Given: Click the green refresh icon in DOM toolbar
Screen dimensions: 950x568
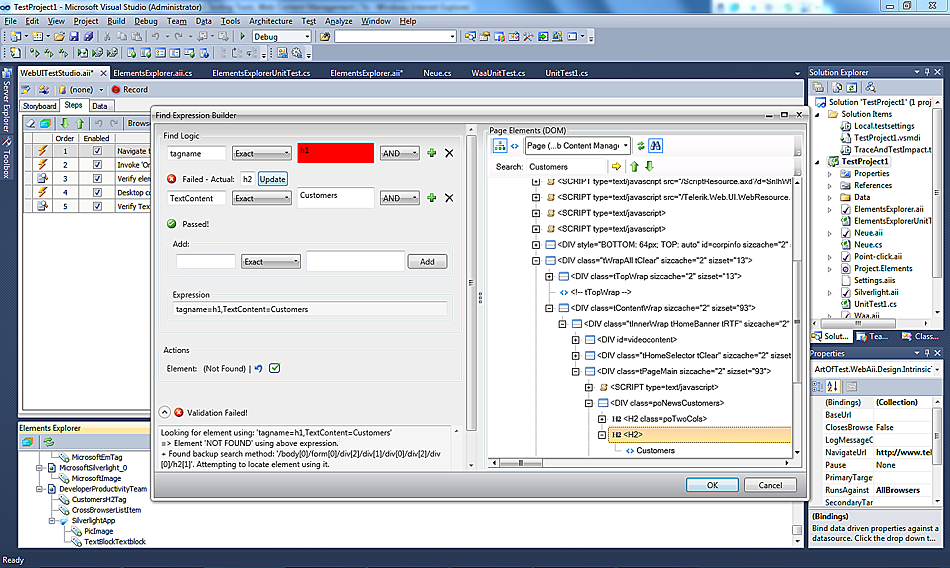Looking at the screenshot, I should click(640, 145).
